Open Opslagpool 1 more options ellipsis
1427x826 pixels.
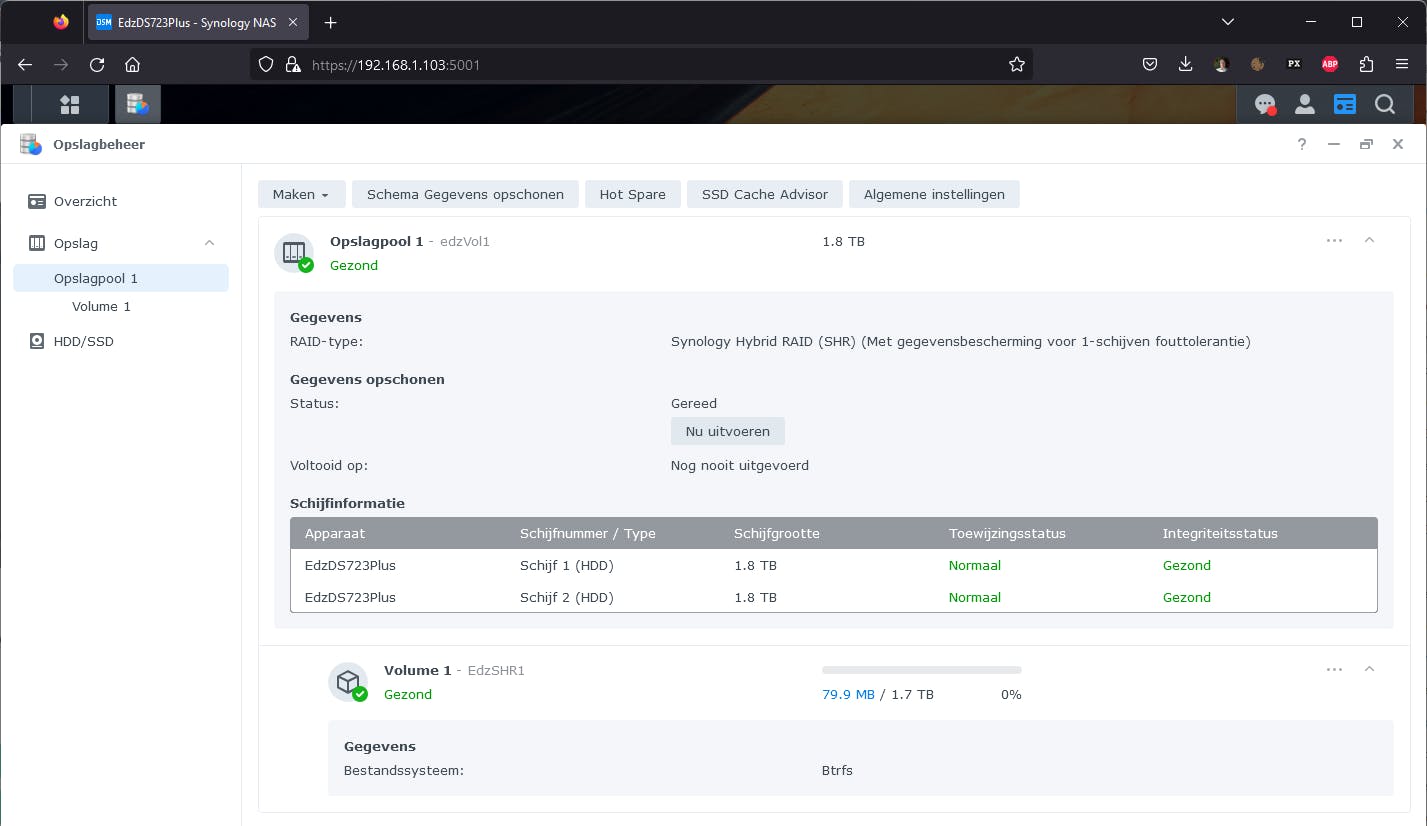(x=1334, y=240)
